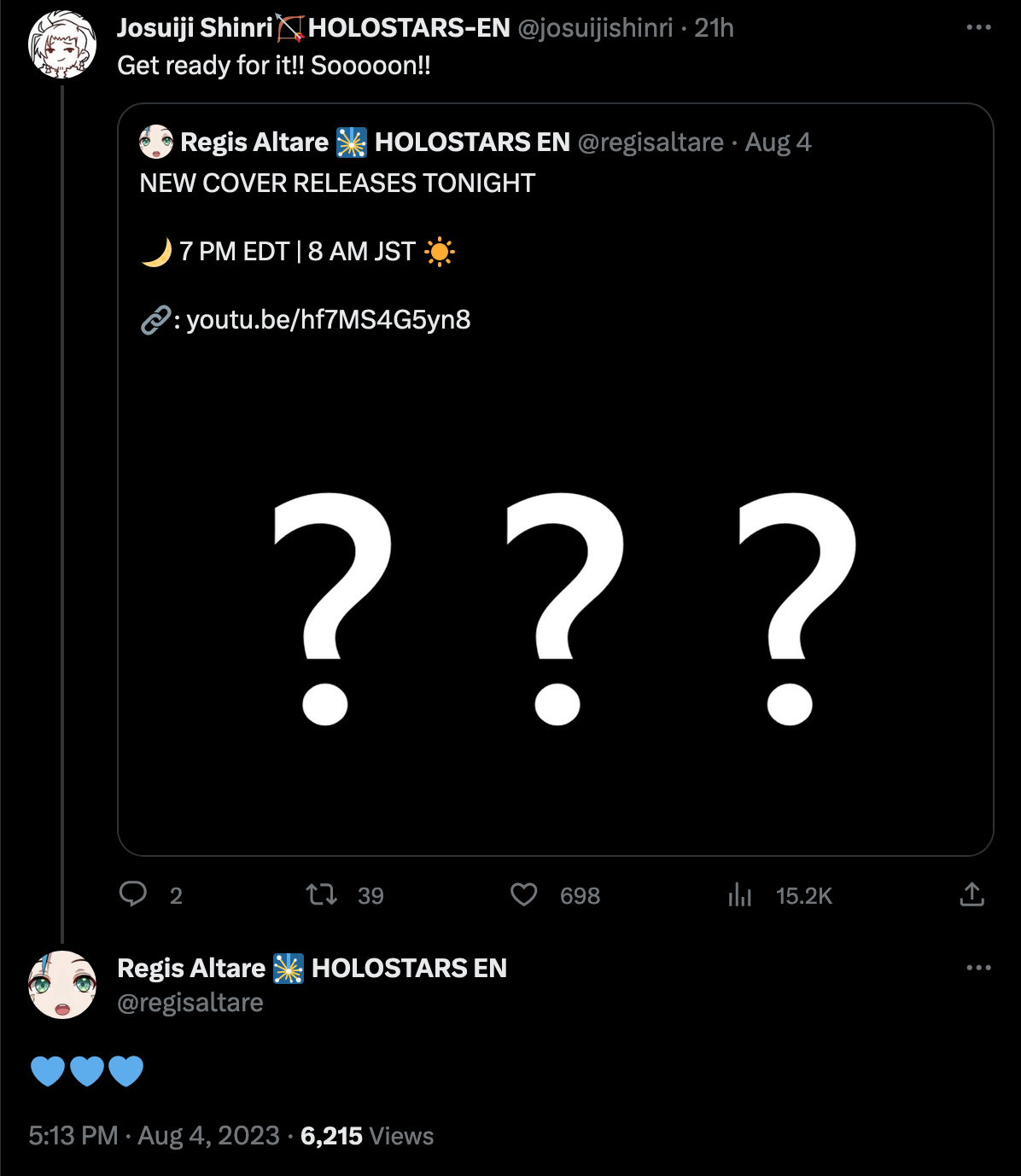Like the Get ready for it tweet

[x=524, y=894]
